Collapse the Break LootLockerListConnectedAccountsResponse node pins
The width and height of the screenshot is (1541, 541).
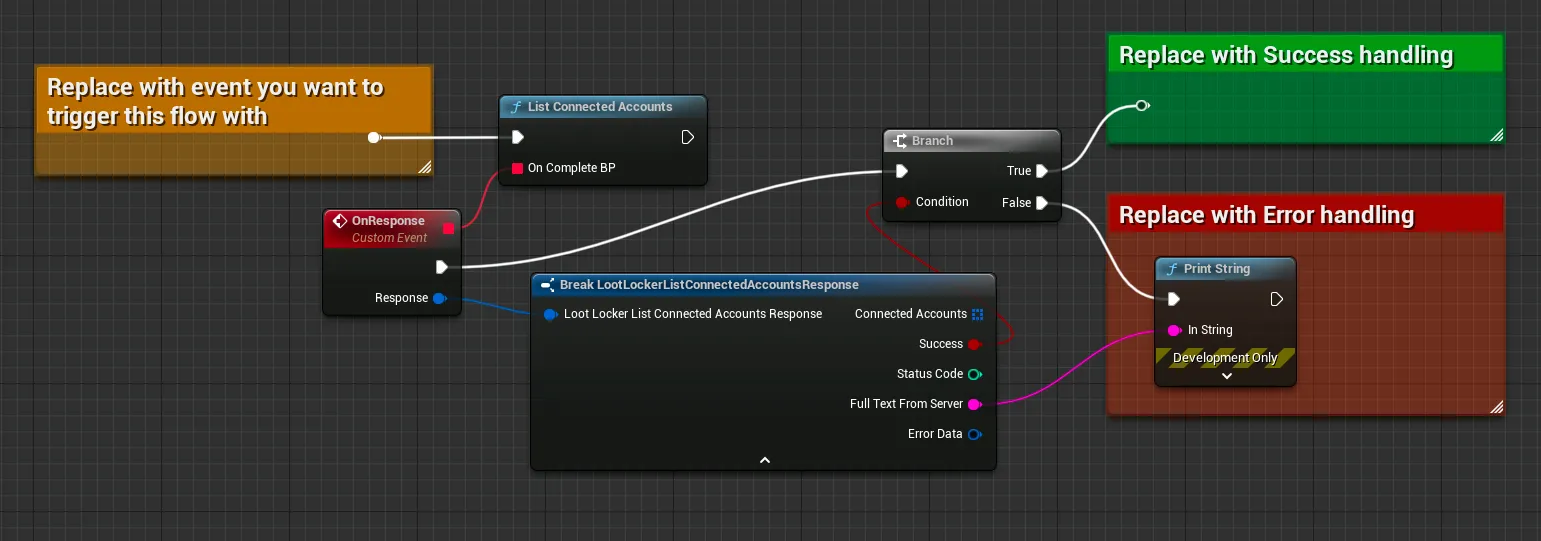tap(764, 460)
